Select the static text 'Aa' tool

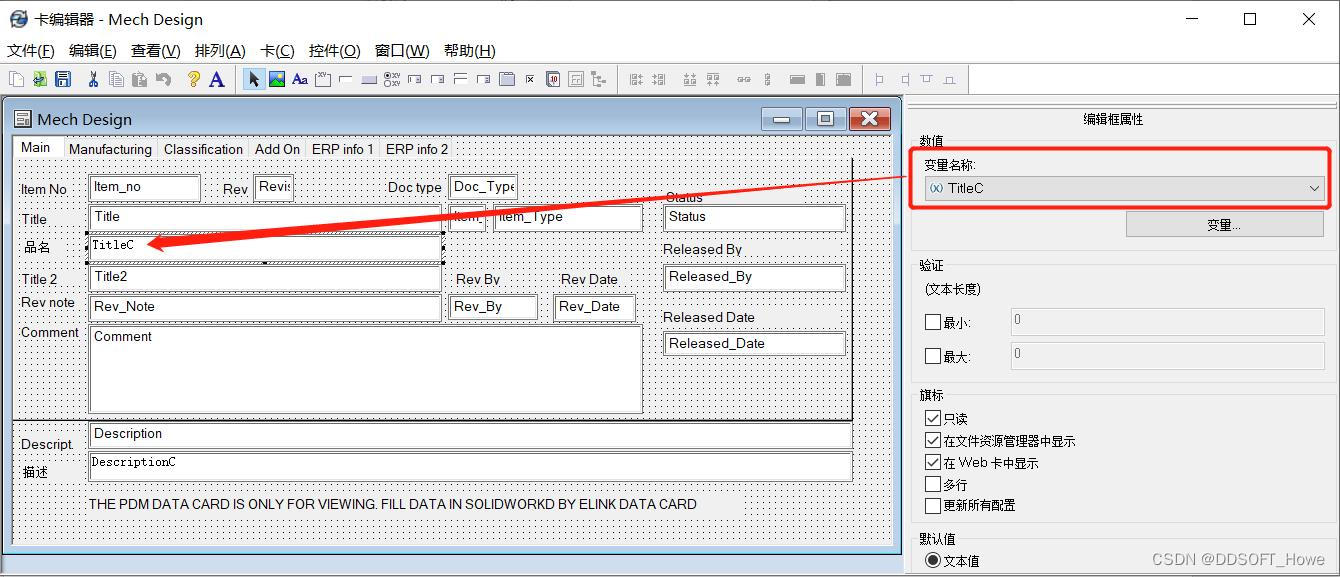pyautogui.click(x=300, y=79)
